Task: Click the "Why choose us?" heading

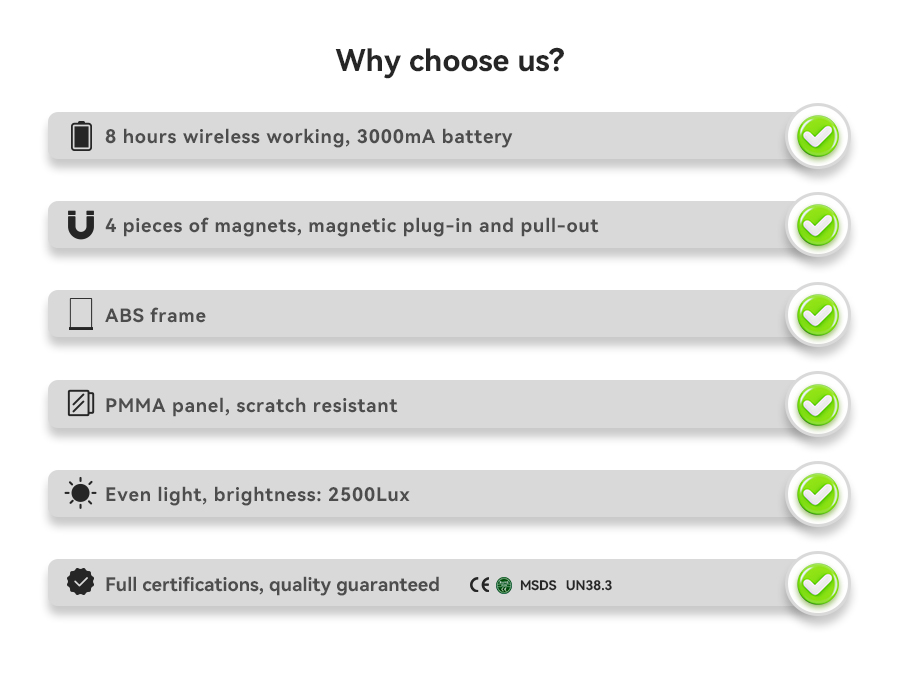Action: (450, 60)
